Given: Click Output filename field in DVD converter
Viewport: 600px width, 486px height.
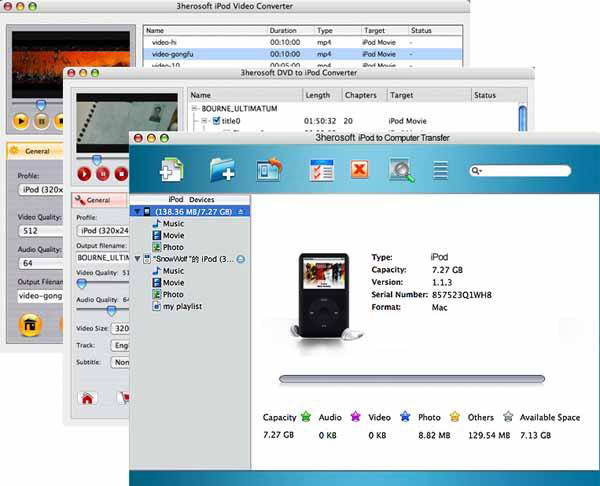Looking at the screenshot, I should (103, 258).
